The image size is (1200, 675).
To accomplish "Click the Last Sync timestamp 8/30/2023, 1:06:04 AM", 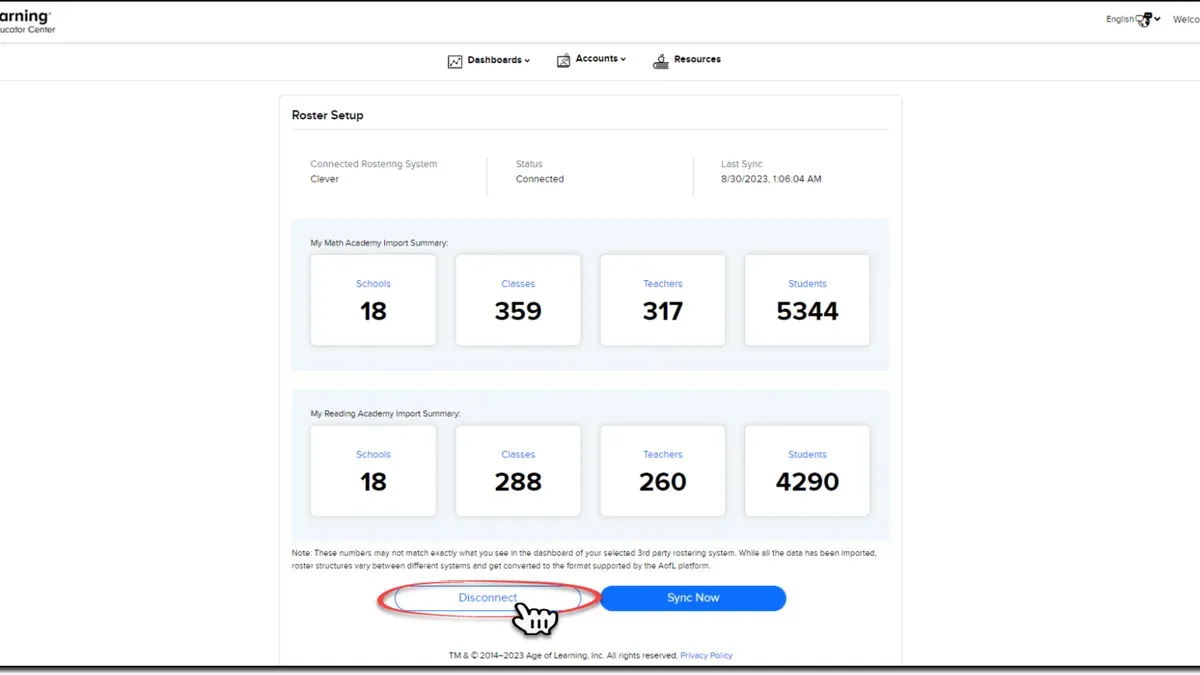I will [x=771, y=179].
